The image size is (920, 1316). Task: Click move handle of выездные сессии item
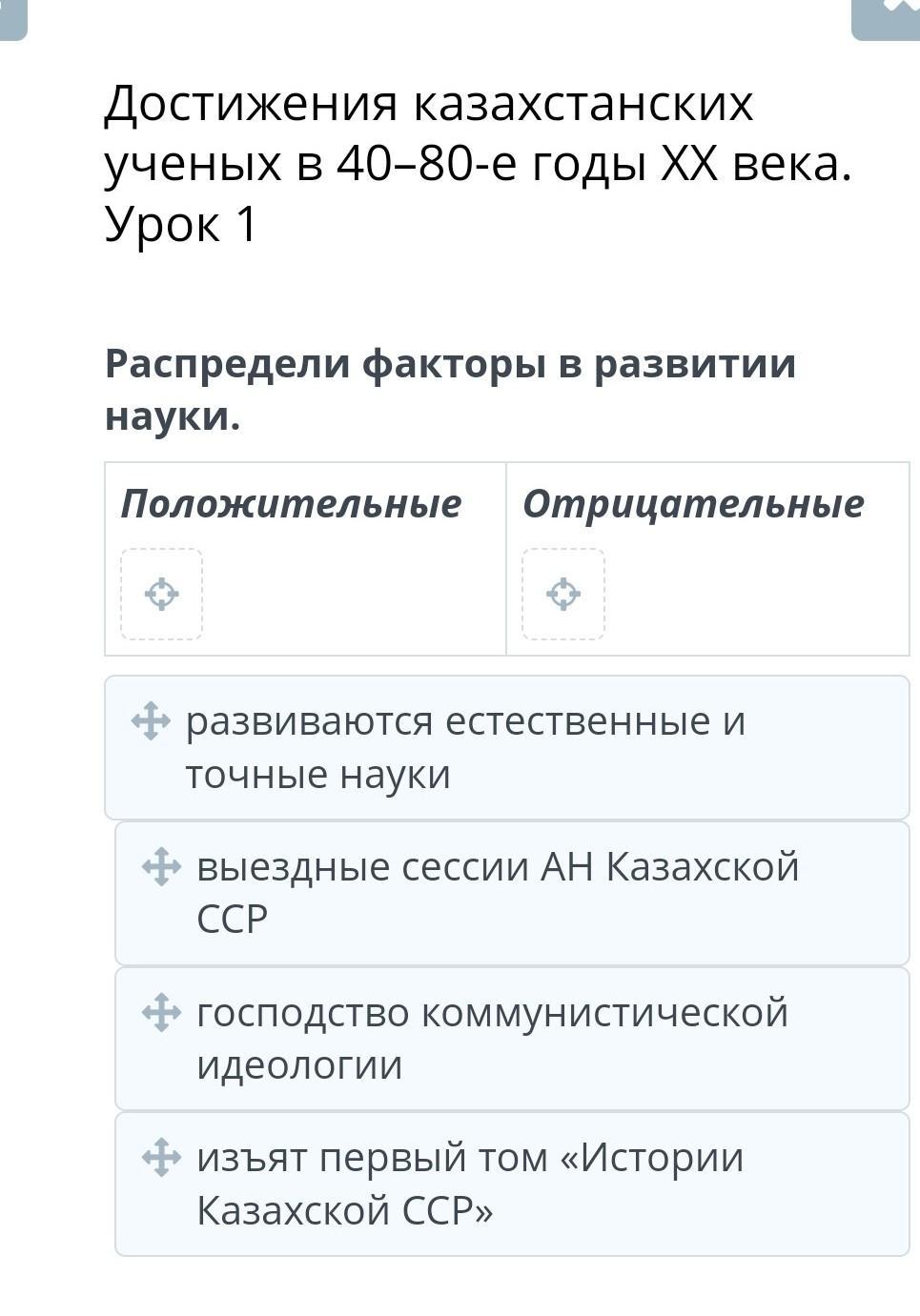pyautogui.click(x=161, y=866)
